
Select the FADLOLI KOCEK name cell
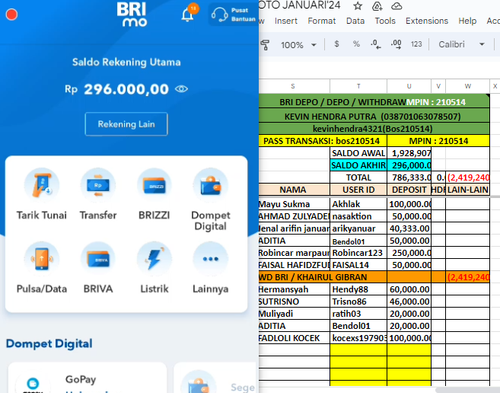pyautogui.click(x=294, y=338)
